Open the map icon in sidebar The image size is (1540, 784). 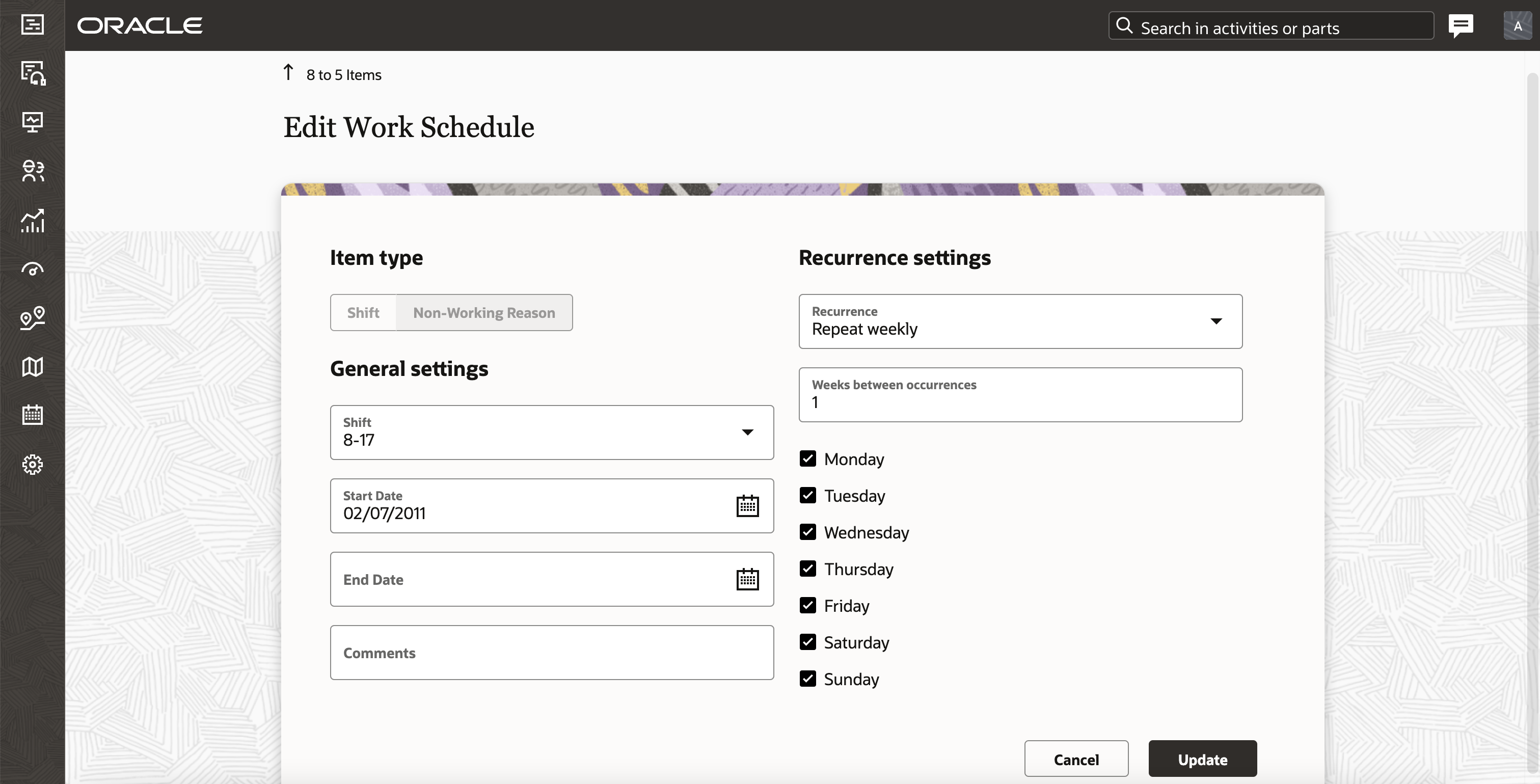coord(32,367)
